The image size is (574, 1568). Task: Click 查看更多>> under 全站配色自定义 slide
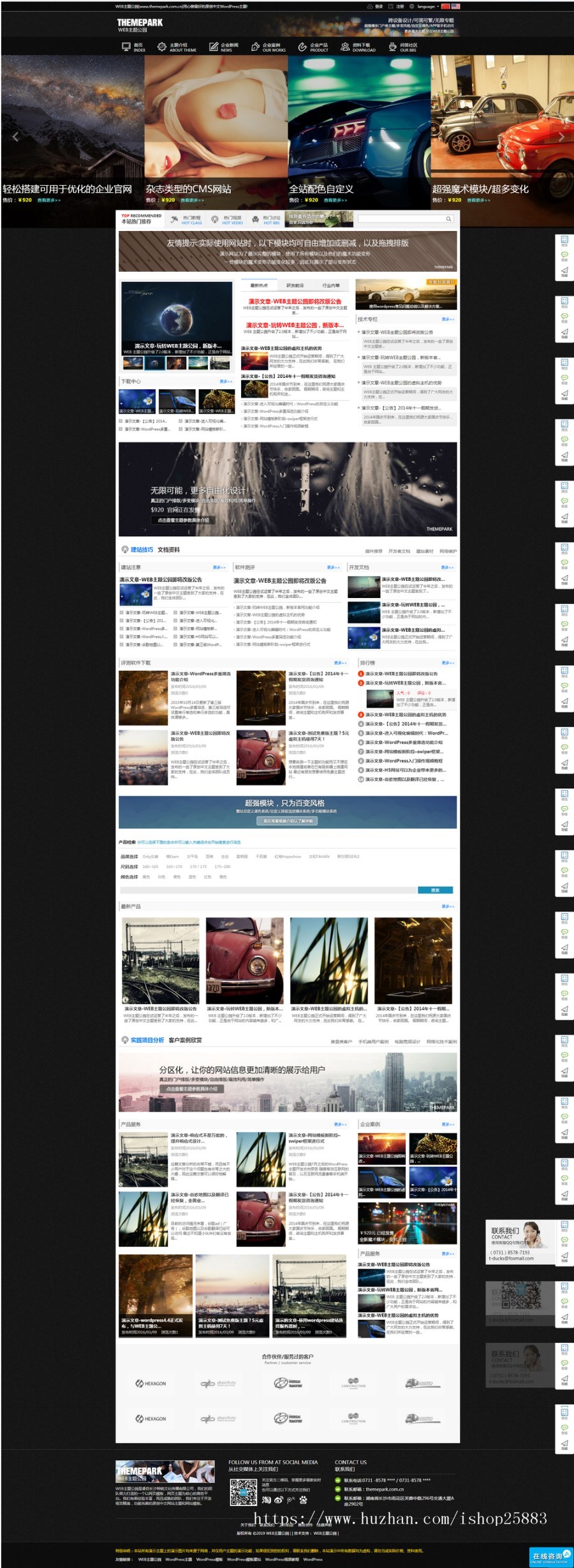(x=335, y=200)
